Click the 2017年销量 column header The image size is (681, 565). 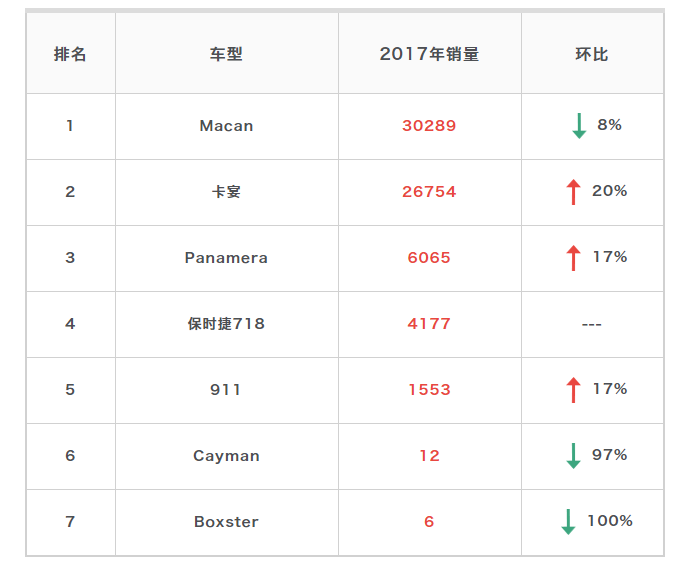[429, 54]
